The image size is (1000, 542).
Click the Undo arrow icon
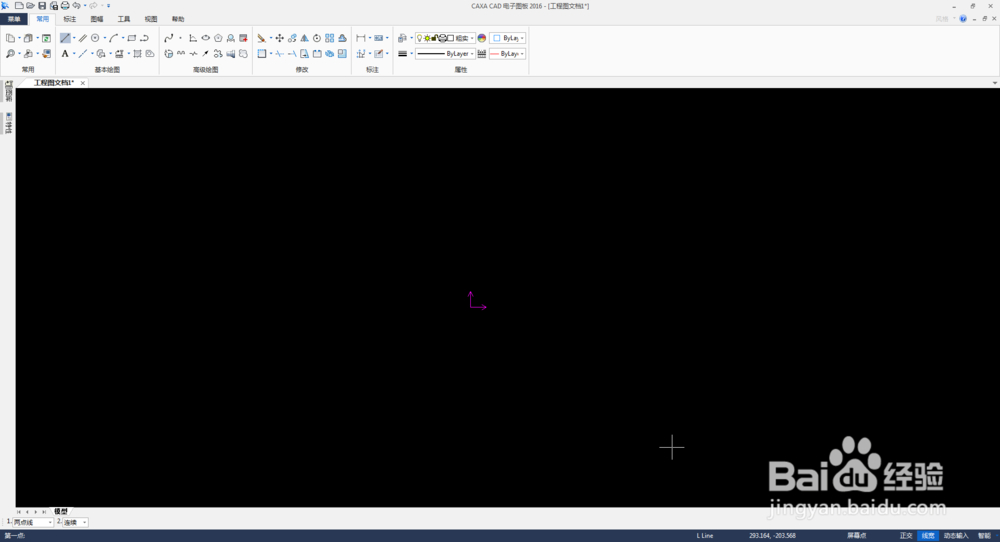click(77, 6)
